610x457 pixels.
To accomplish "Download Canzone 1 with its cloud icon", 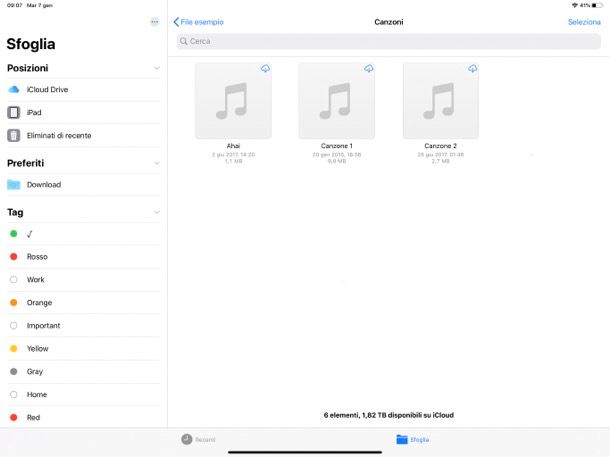I will (x=369, y=68).
